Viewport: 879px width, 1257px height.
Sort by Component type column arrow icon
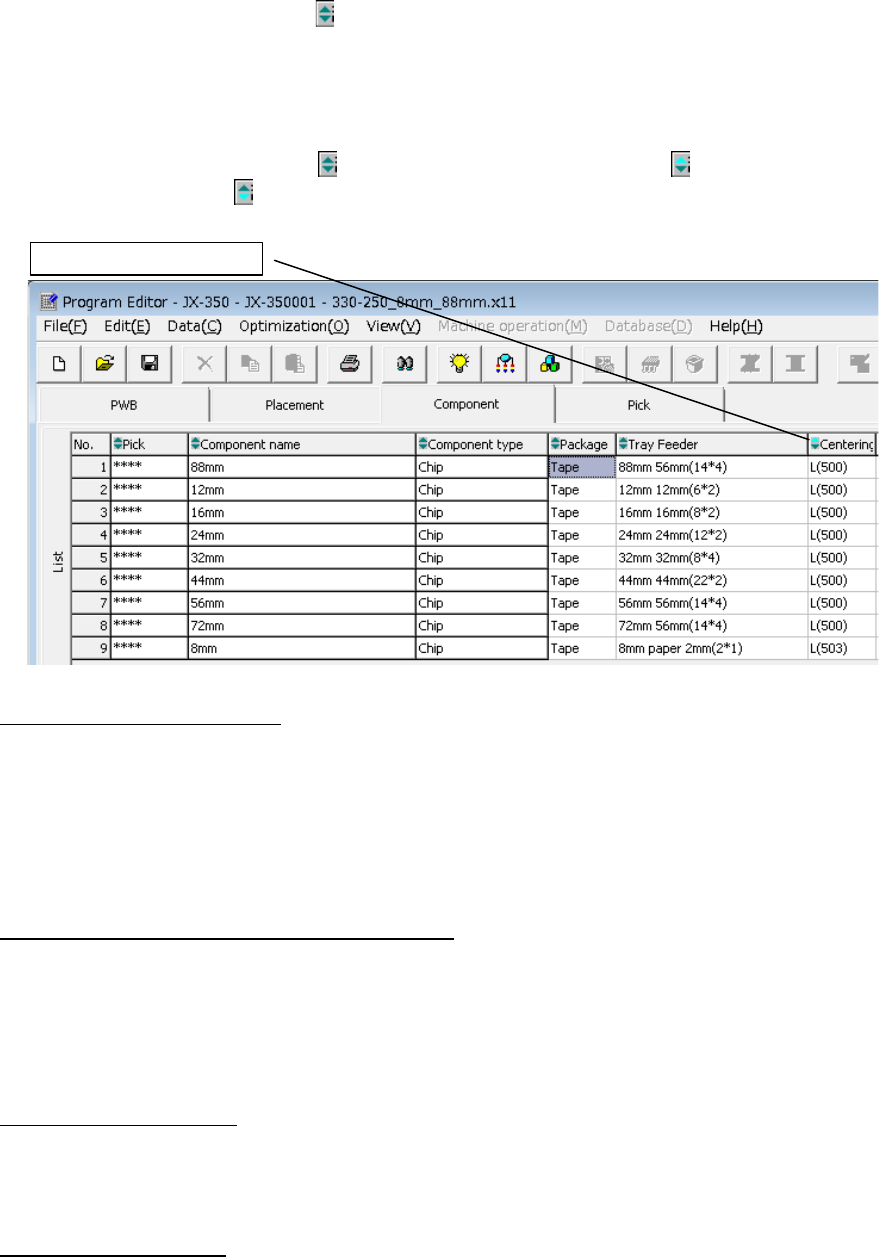pos(423,444)
